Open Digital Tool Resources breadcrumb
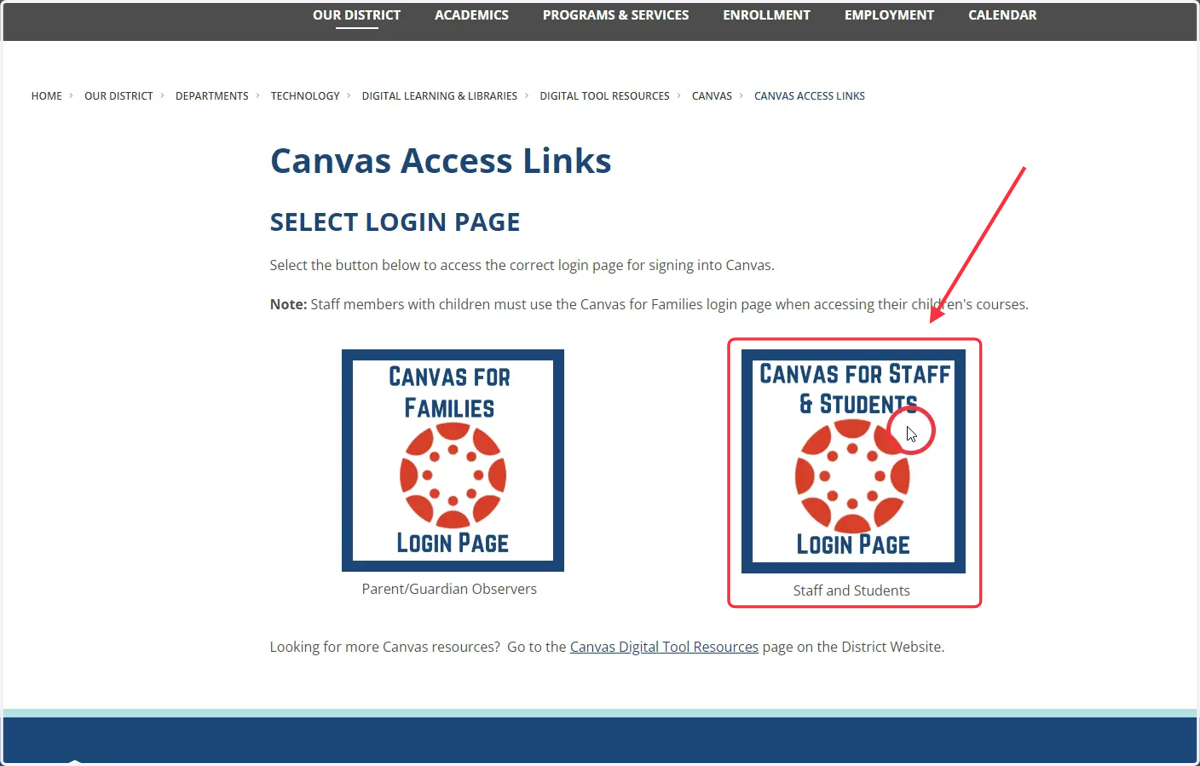 click(x=605, y=96)
